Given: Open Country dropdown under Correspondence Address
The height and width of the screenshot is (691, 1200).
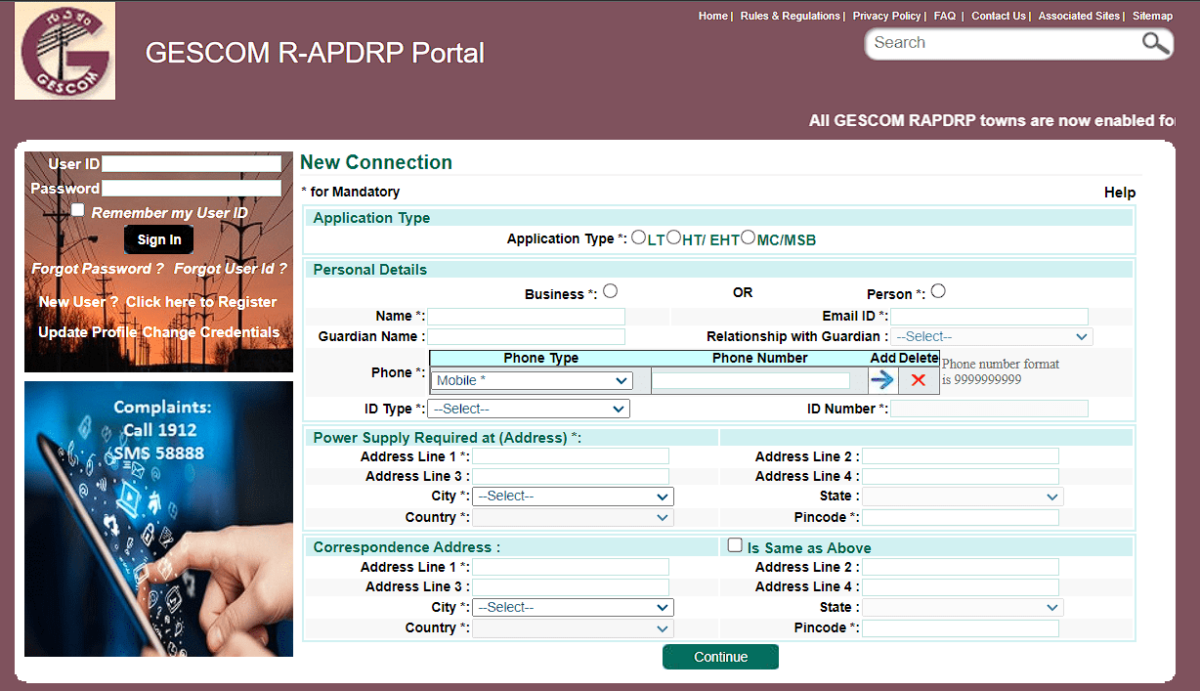Looking at the screenshot, I should pos(573,628).
